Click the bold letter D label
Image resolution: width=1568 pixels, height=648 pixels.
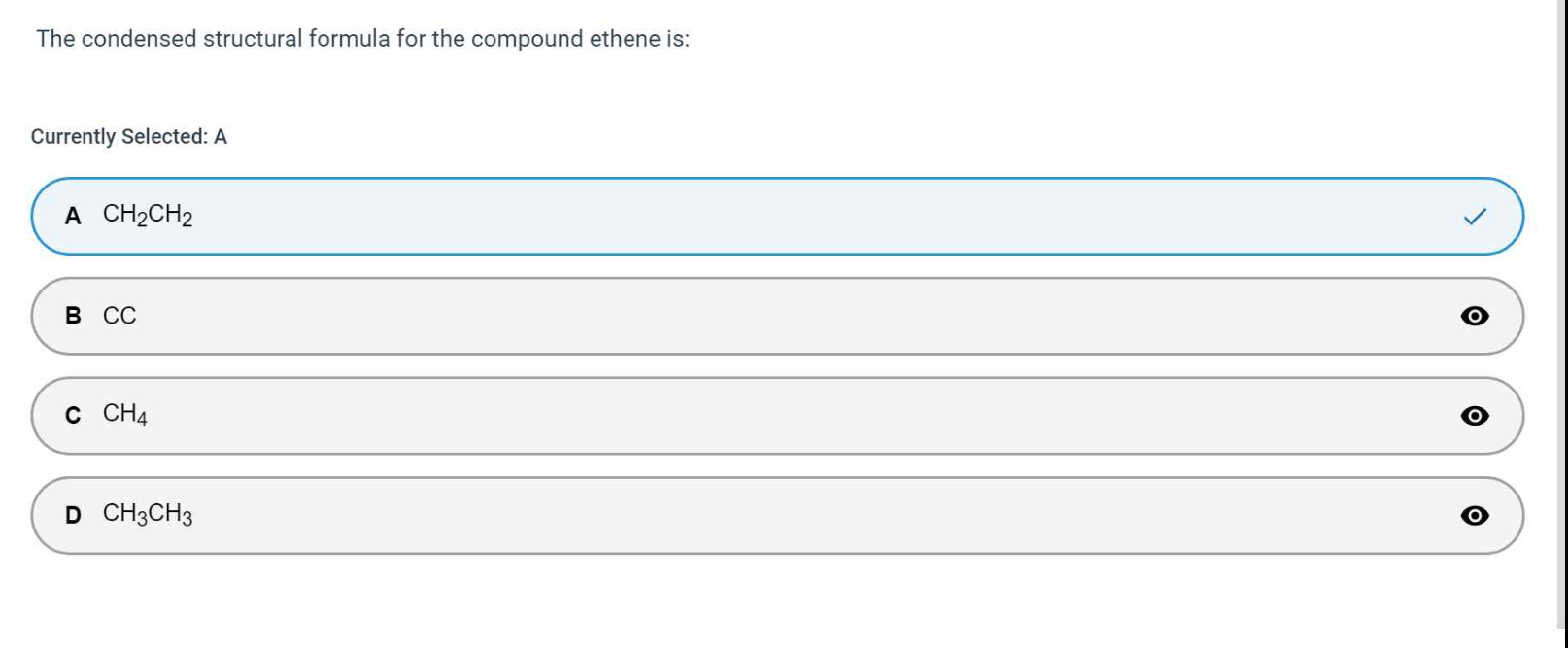coord(73,515)
